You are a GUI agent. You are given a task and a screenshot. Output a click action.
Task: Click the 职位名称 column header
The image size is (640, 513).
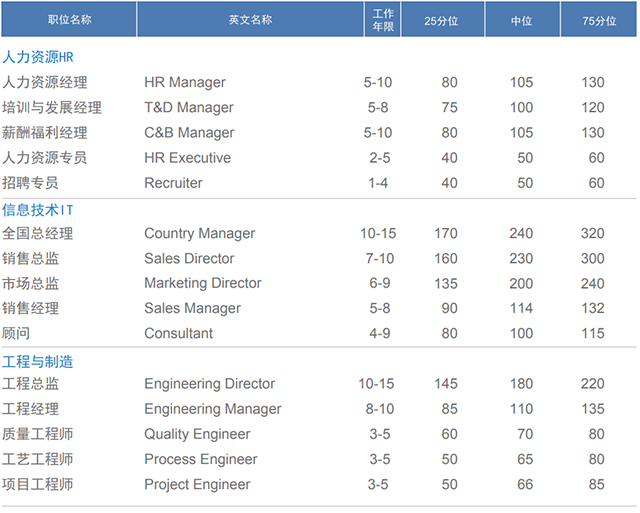(69, 19)
